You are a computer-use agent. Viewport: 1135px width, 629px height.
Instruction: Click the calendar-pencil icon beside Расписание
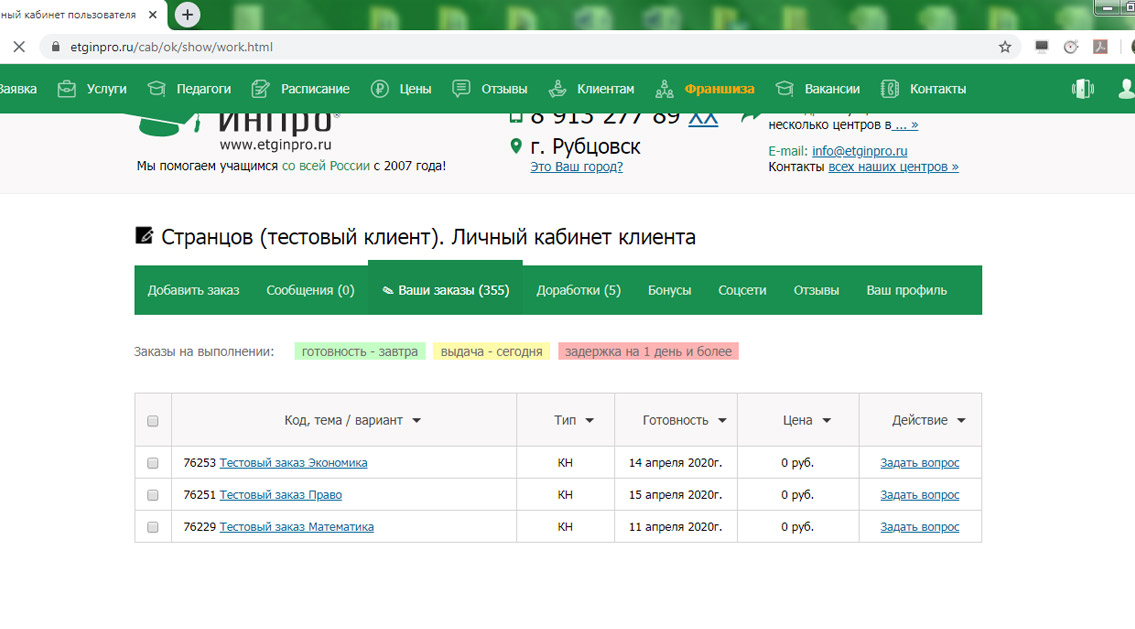(261, 89)
